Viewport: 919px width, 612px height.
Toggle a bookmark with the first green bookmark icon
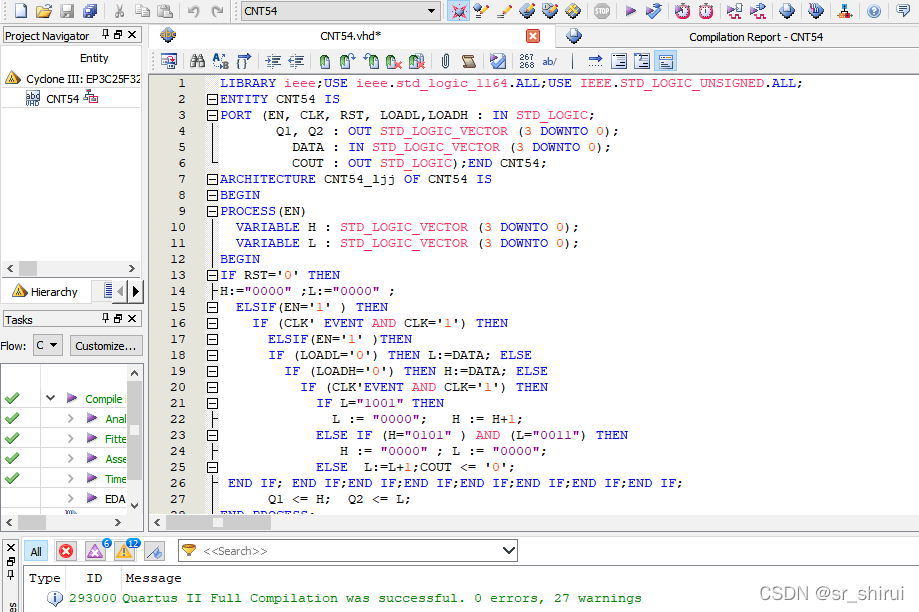coord(325,61)
